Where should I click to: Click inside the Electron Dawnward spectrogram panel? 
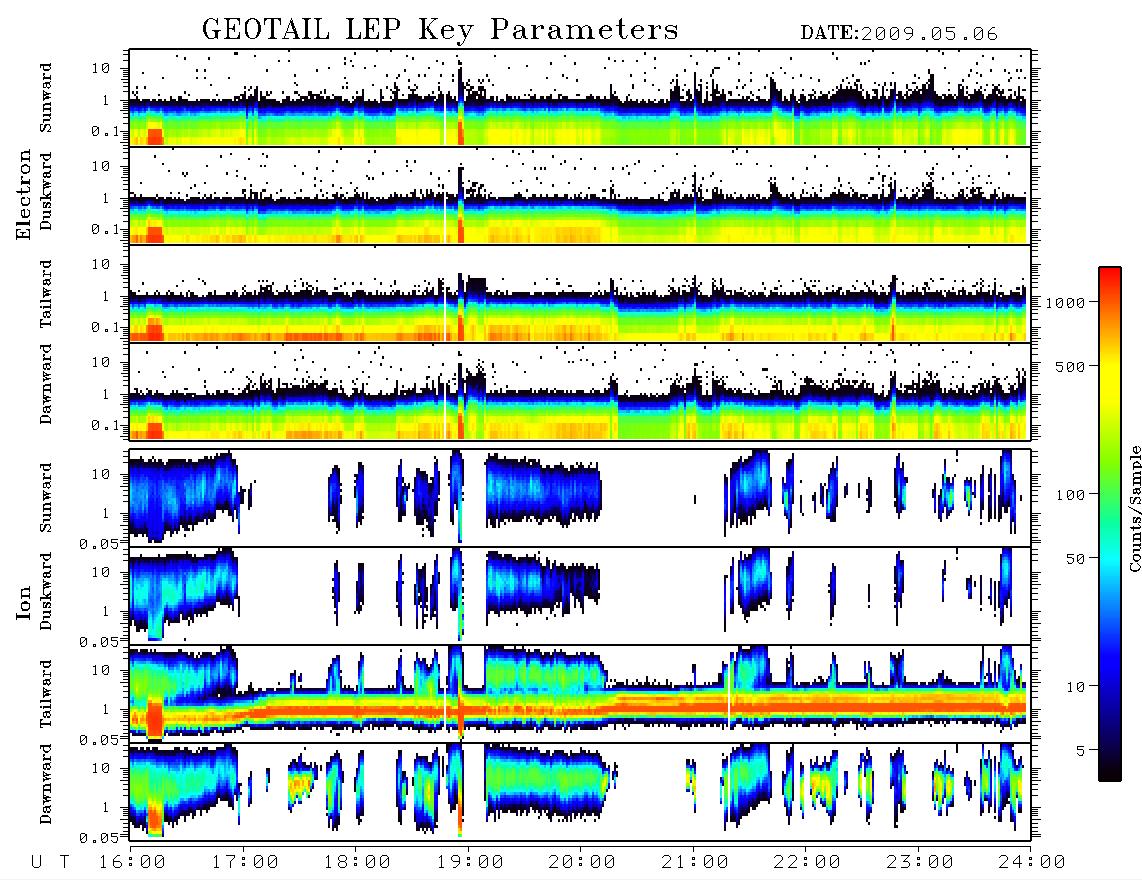click(580, 391)
